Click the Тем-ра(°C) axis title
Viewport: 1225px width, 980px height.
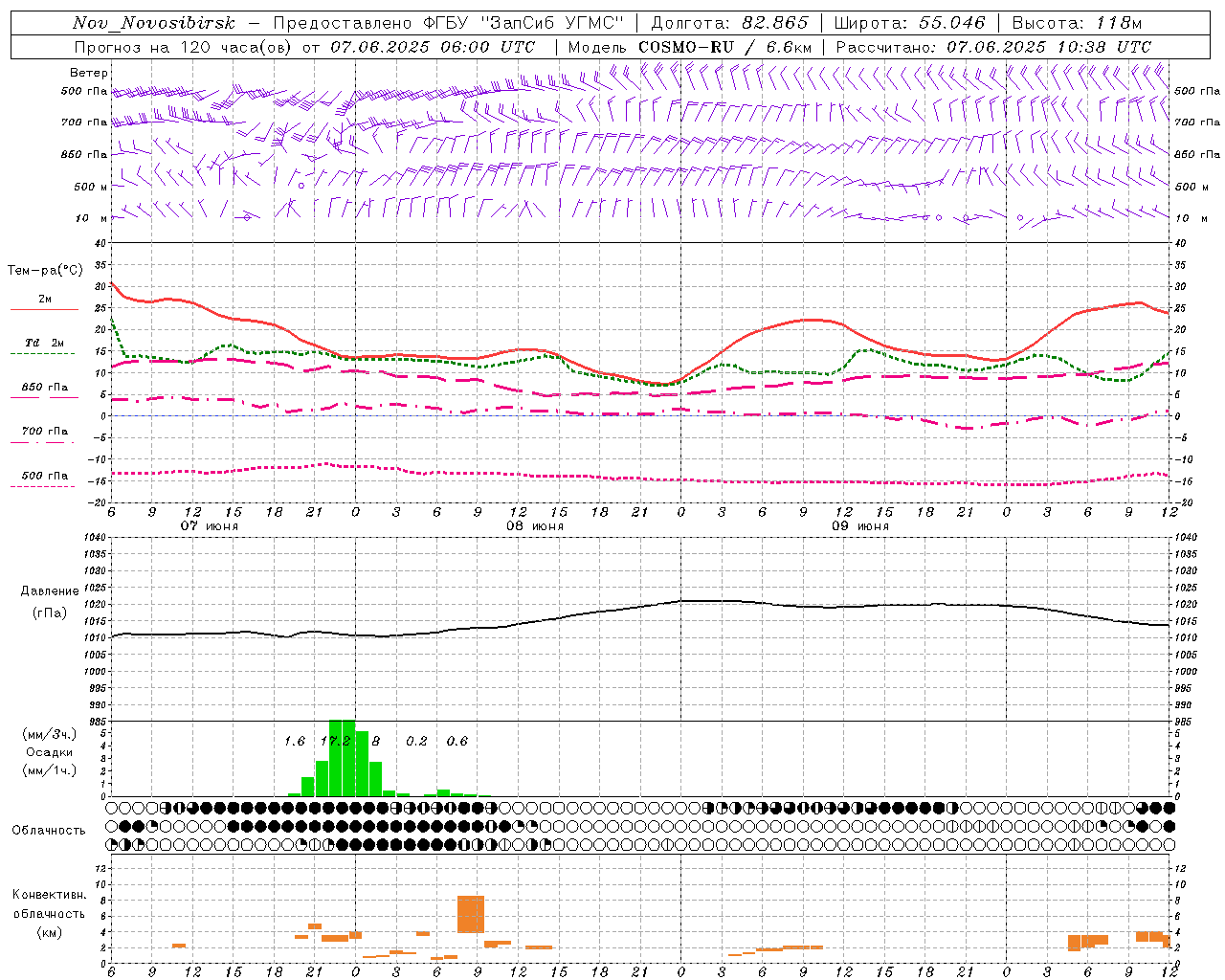coord(45,271)
